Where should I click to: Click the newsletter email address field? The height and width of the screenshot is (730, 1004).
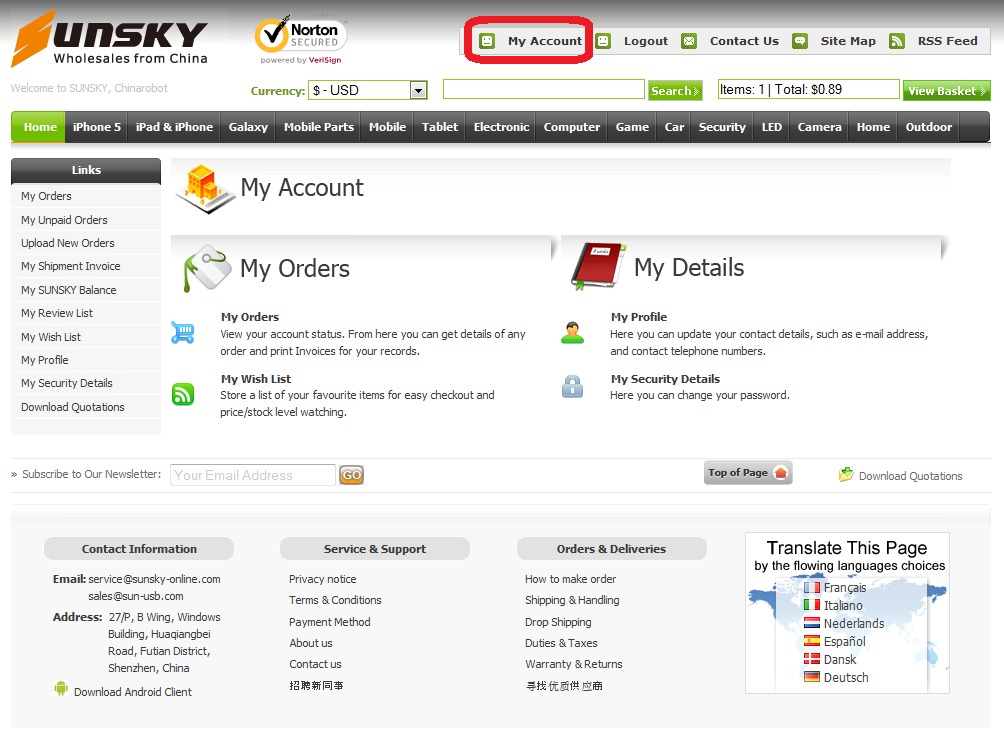[251, 474]
